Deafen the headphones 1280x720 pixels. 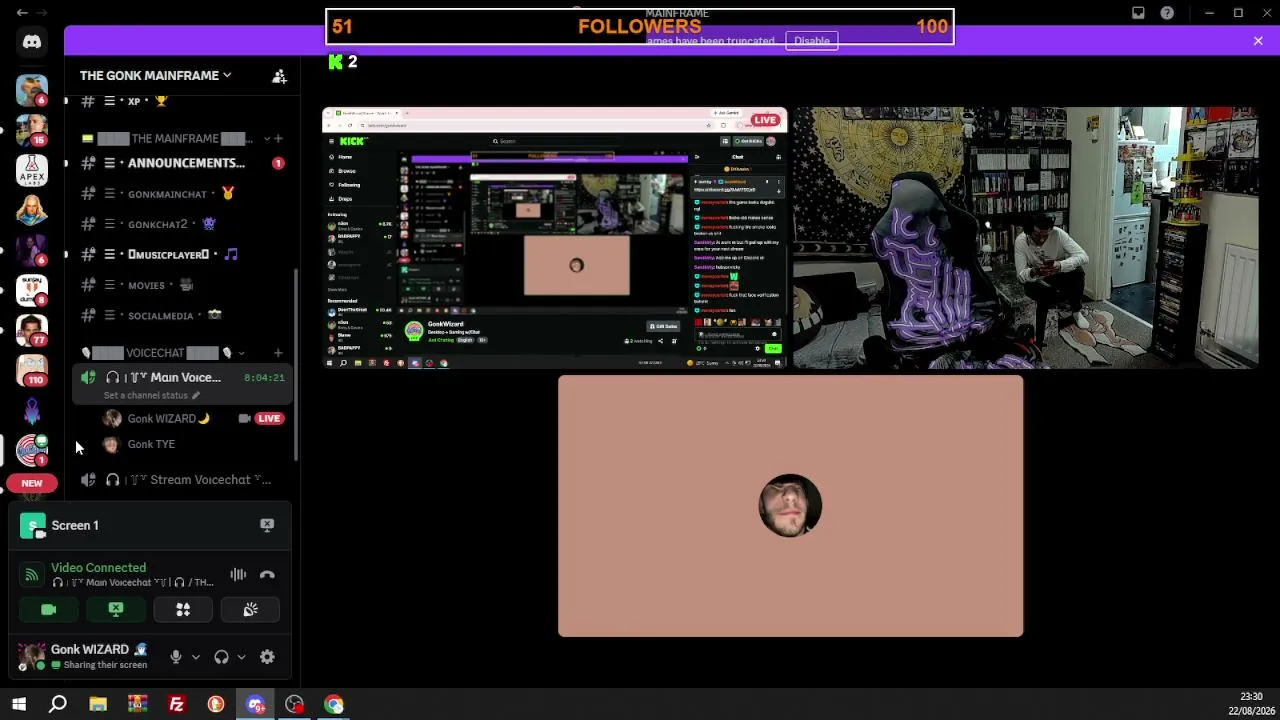[x=221, y=657]
